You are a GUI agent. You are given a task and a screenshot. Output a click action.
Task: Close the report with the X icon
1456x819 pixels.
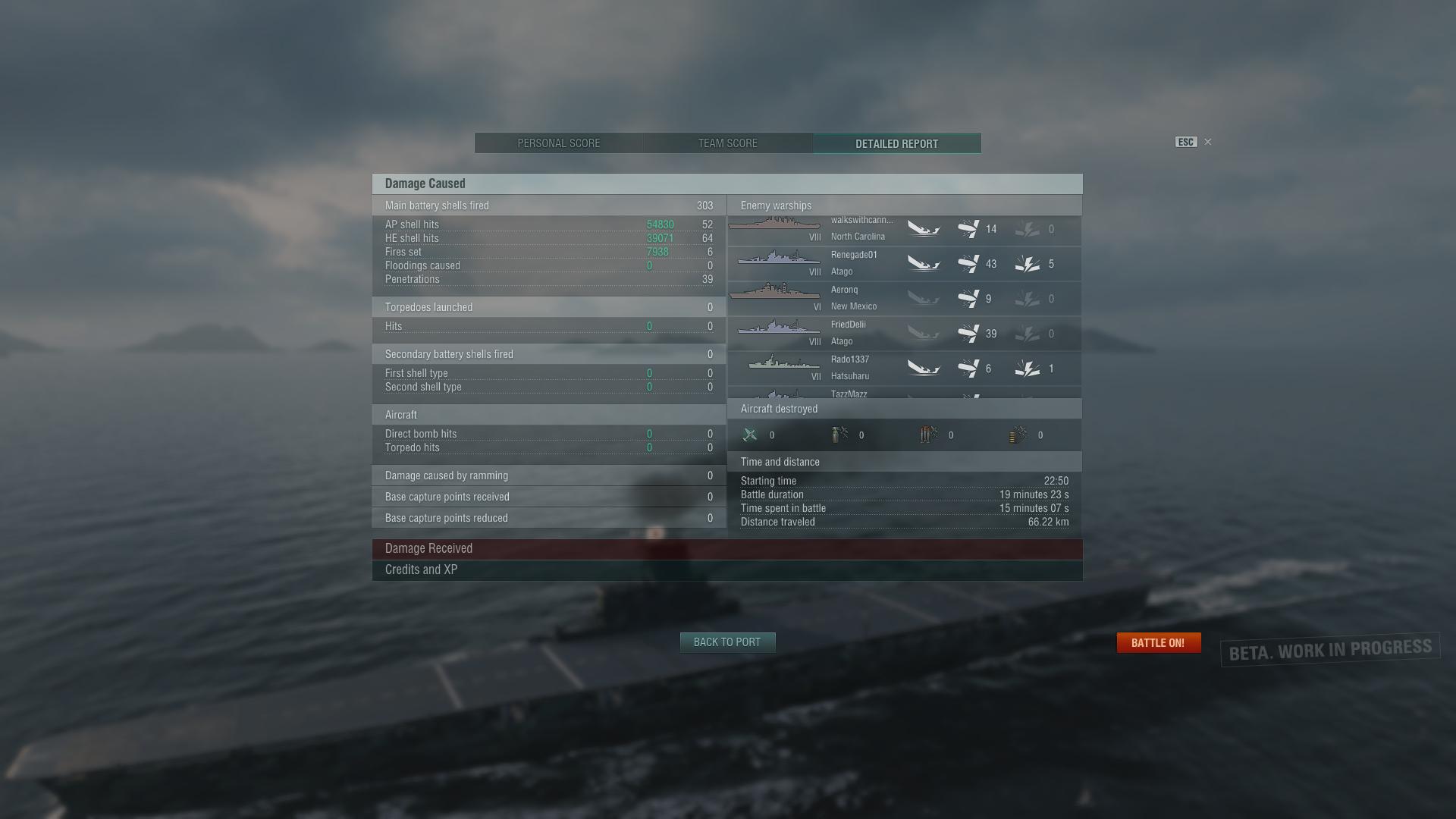point(1208,142)
